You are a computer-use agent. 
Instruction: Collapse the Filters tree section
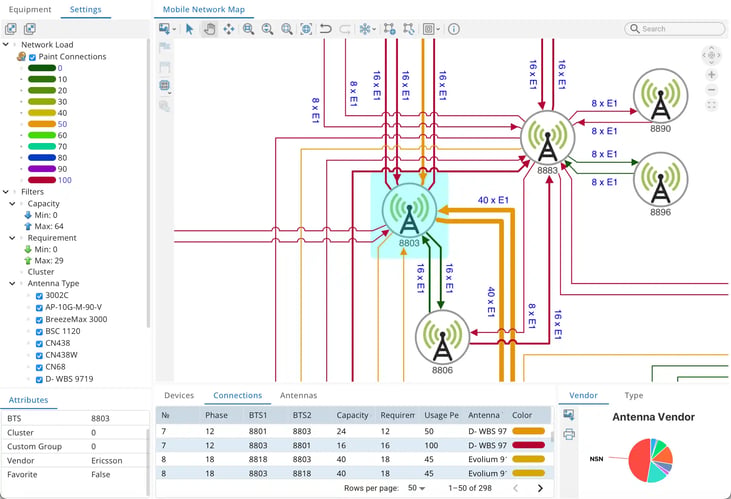click(6, 192)
